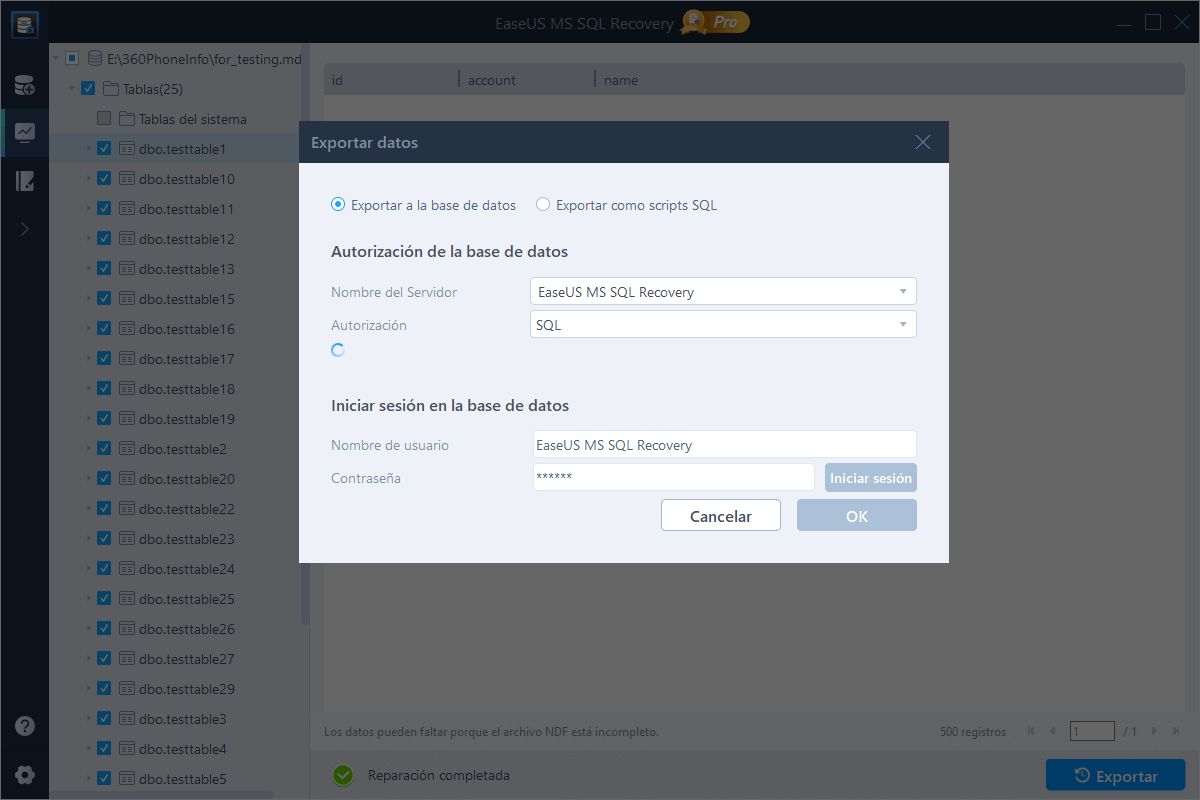Click the account column header
Viewport: 1200px width, 800px height.
point(527,79)
